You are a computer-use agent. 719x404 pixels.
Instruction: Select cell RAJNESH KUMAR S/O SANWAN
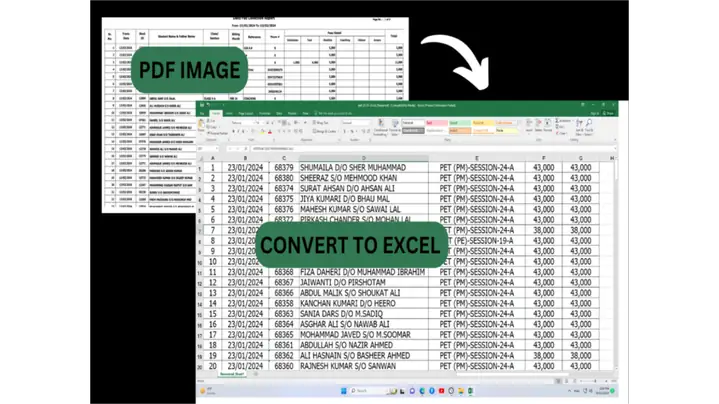click(x=364, y=366)
